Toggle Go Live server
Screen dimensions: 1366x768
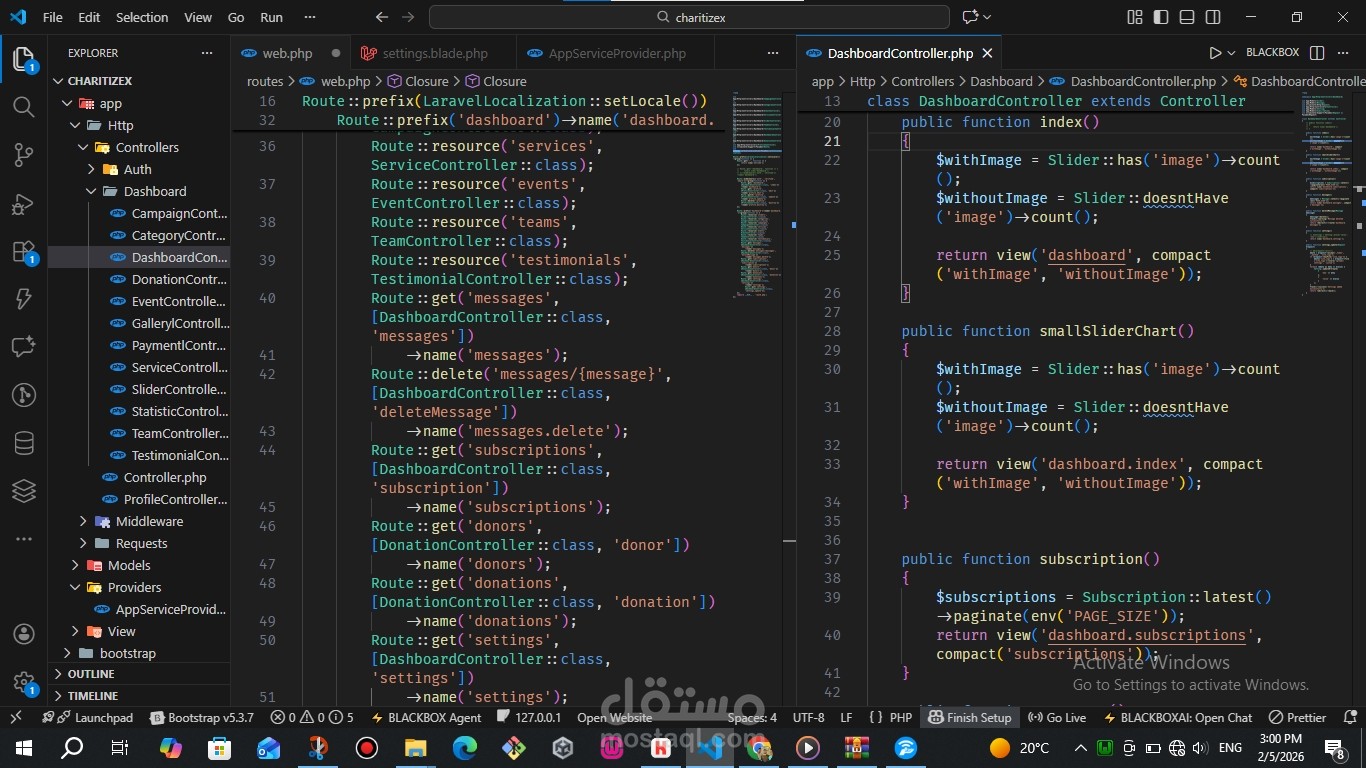click(x=1058, y=717)
